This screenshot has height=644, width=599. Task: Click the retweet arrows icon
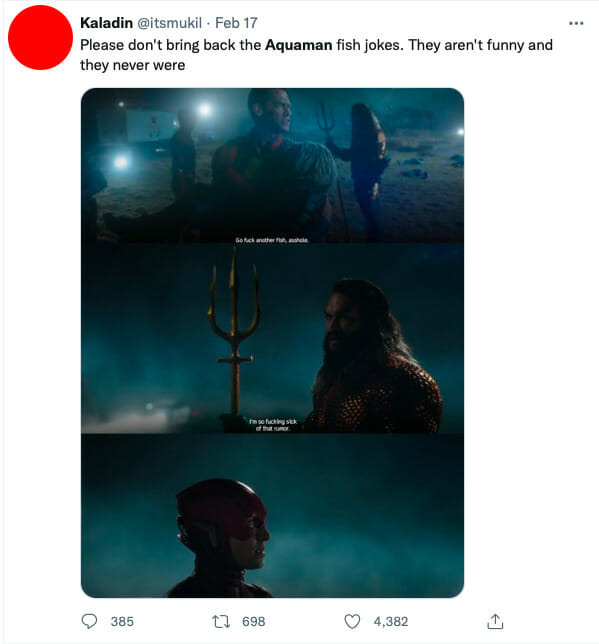click(x=221, y=621)
